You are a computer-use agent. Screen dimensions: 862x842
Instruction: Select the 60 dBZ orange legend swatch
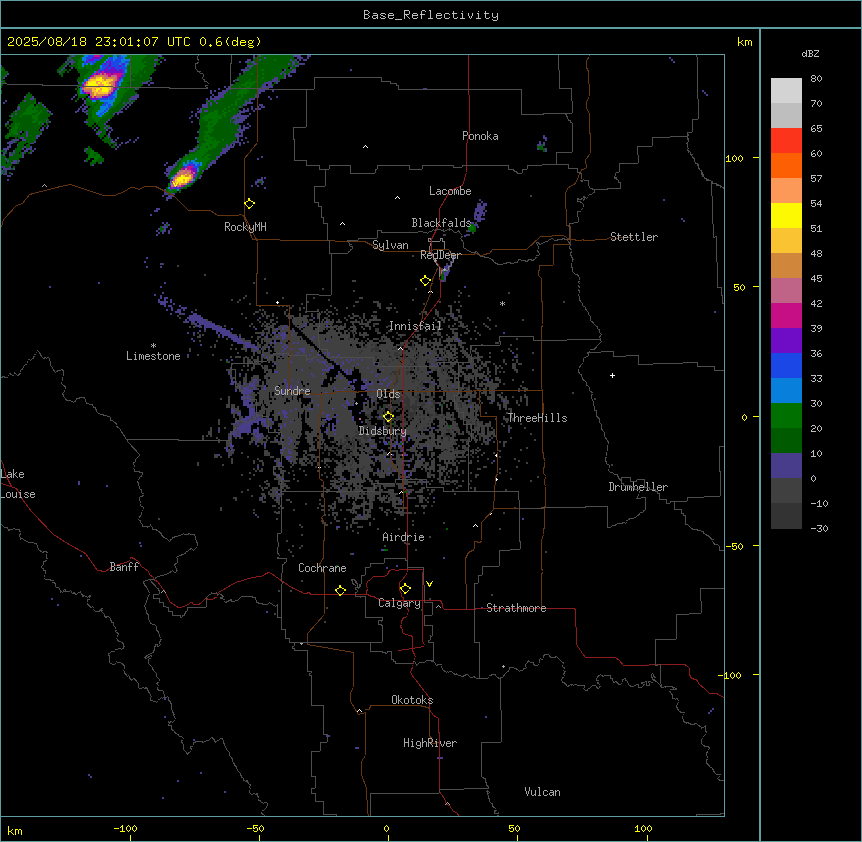786,165
